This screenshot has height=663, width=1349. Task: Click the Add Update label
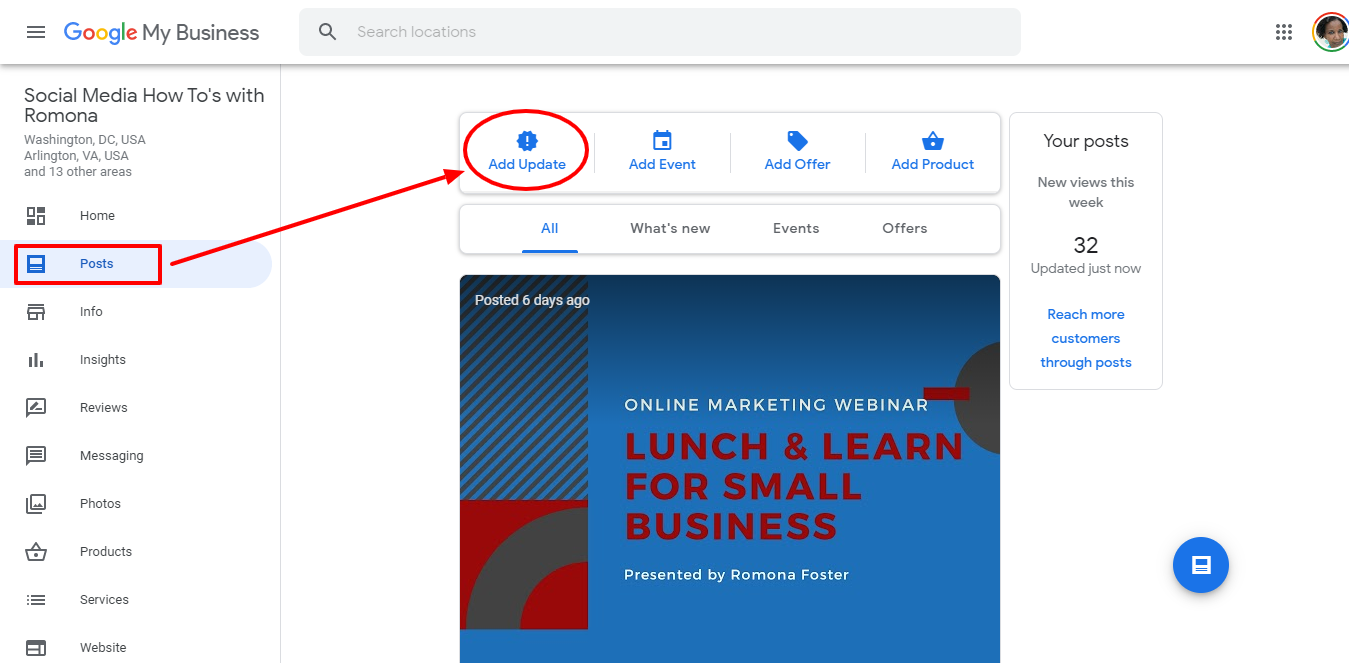pyautogui.click(x=527, y=165)
